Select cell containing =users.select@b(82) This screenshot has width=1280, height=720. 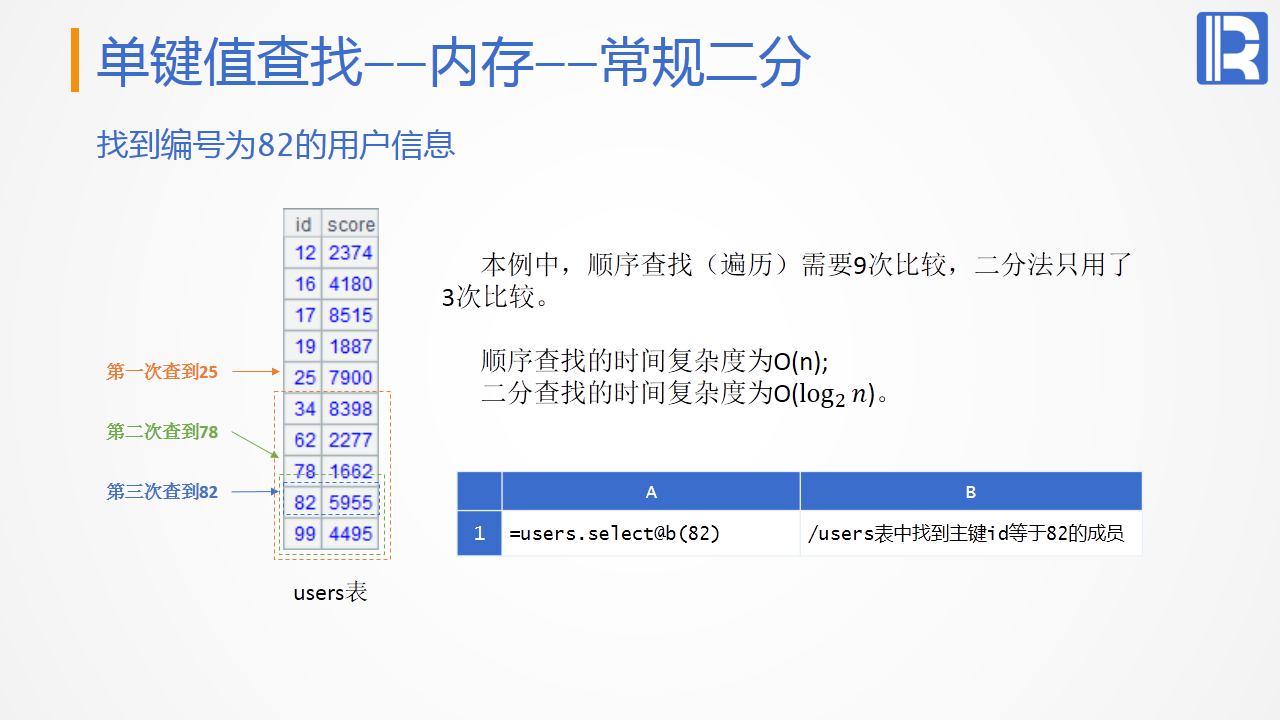(651, 533)
